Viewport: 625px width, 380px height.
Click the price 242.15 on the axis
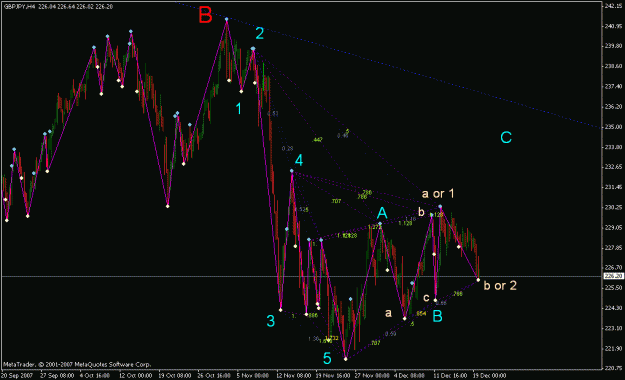(x=614, y=6)
